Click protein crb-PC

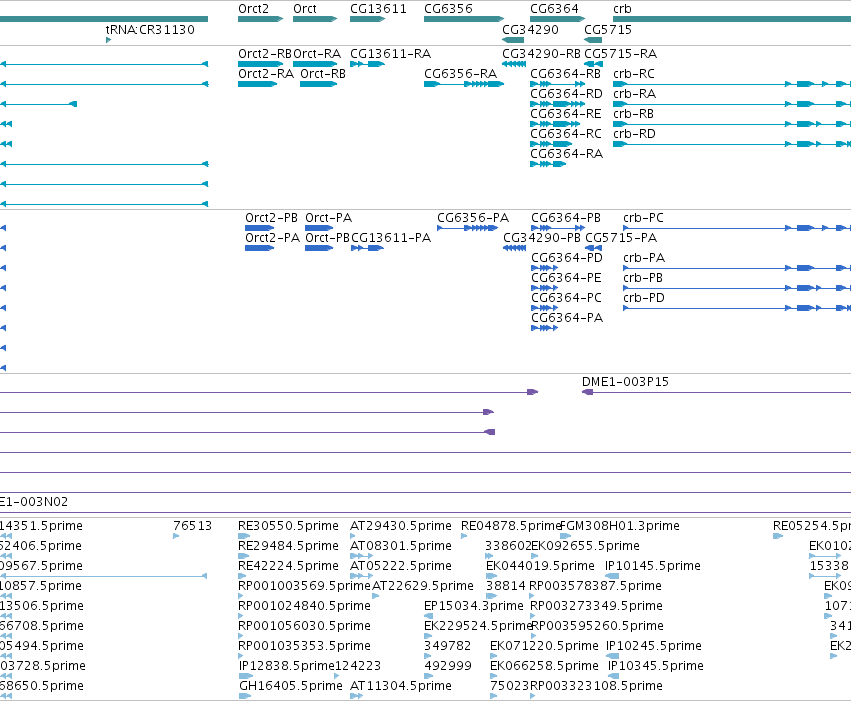[x=737, y=228]
